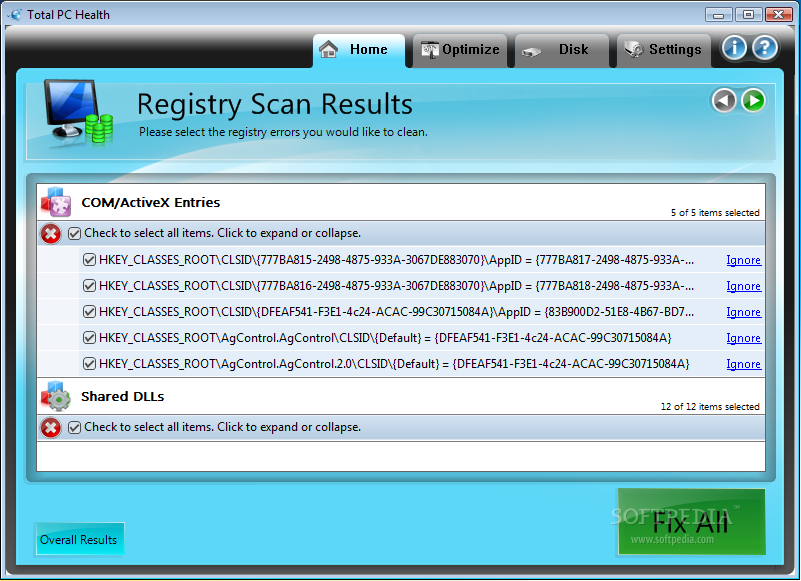Ignore the 777BA815 registry entry

click(x=743, y=260)
